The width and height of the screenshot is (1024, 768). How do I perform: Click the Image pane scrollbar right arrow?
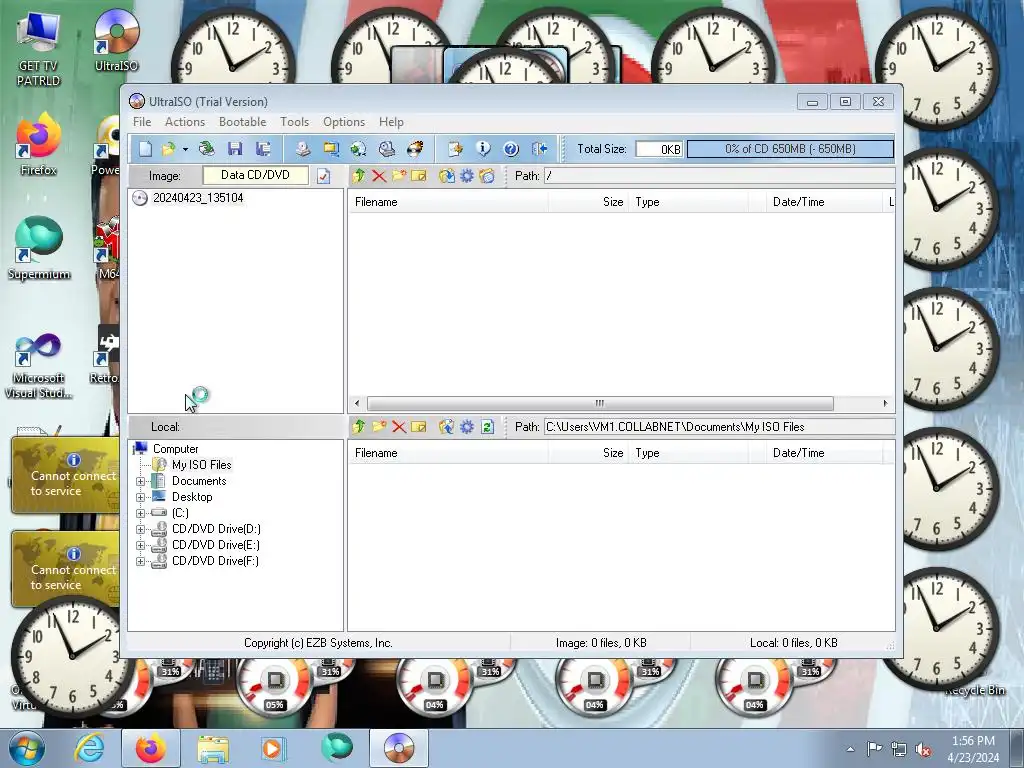point(886,403)
